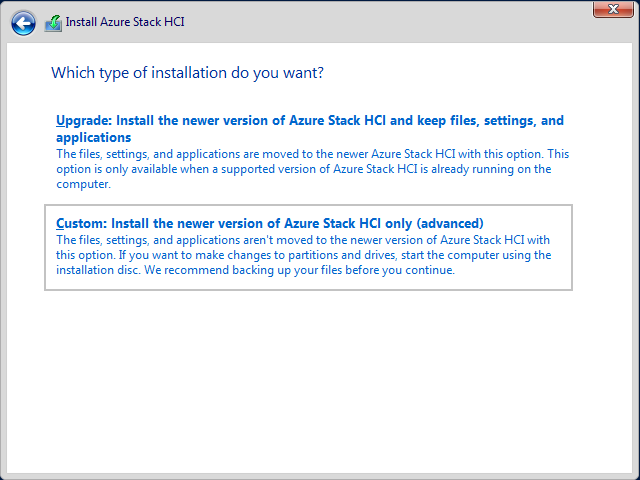This screenshot has width=640, height=480.
Task: Click the blue back arrow button
Action: click(23, 22)
